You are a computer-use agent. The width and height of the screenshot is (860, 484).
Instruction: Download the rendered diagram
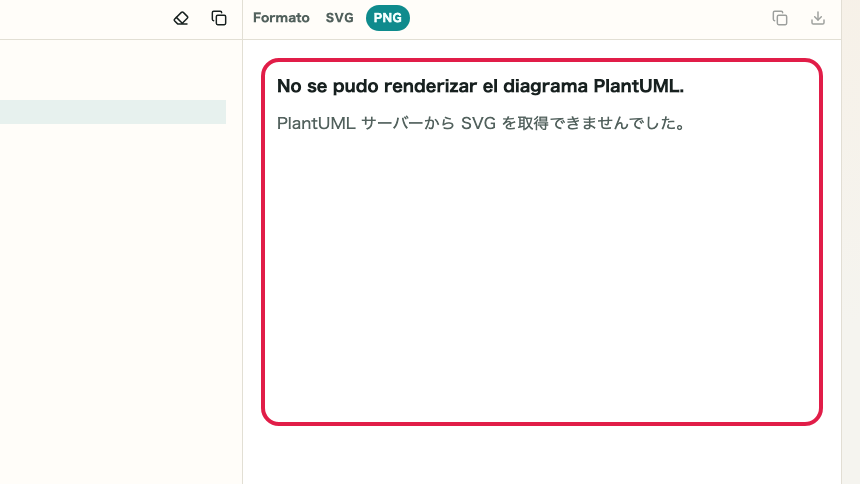(818, 18)
